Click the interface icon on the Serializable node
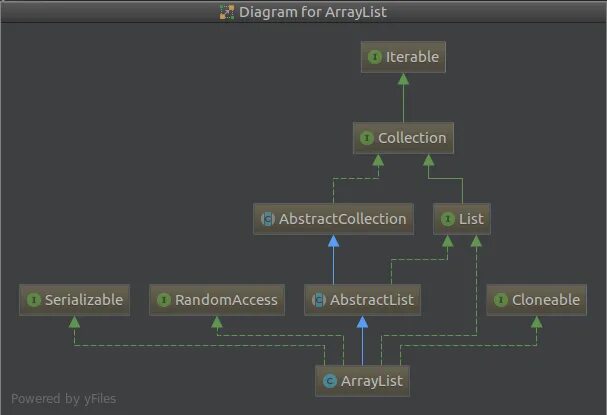607x415 pixels. (x=34, y=300)
